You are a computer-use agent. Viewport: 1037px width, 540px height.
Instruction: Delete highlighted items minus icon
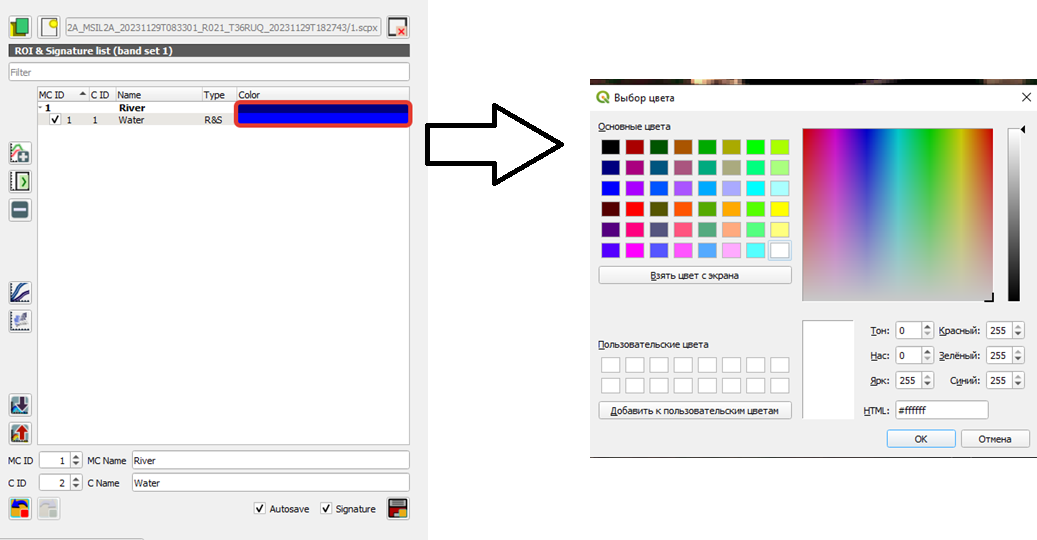tap(20, 210)
